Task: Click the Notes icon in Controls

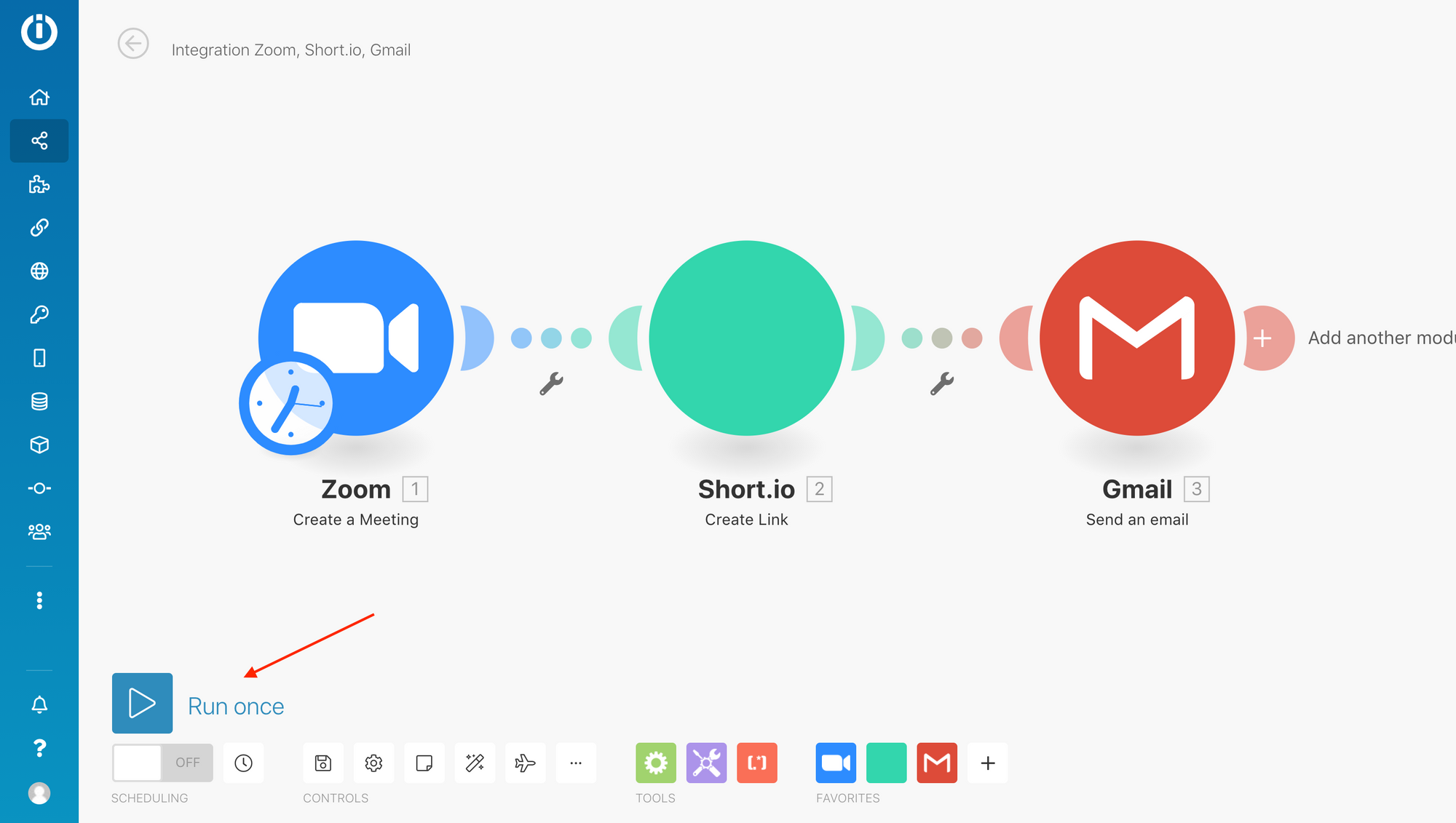Action: [x=424, y=763]
